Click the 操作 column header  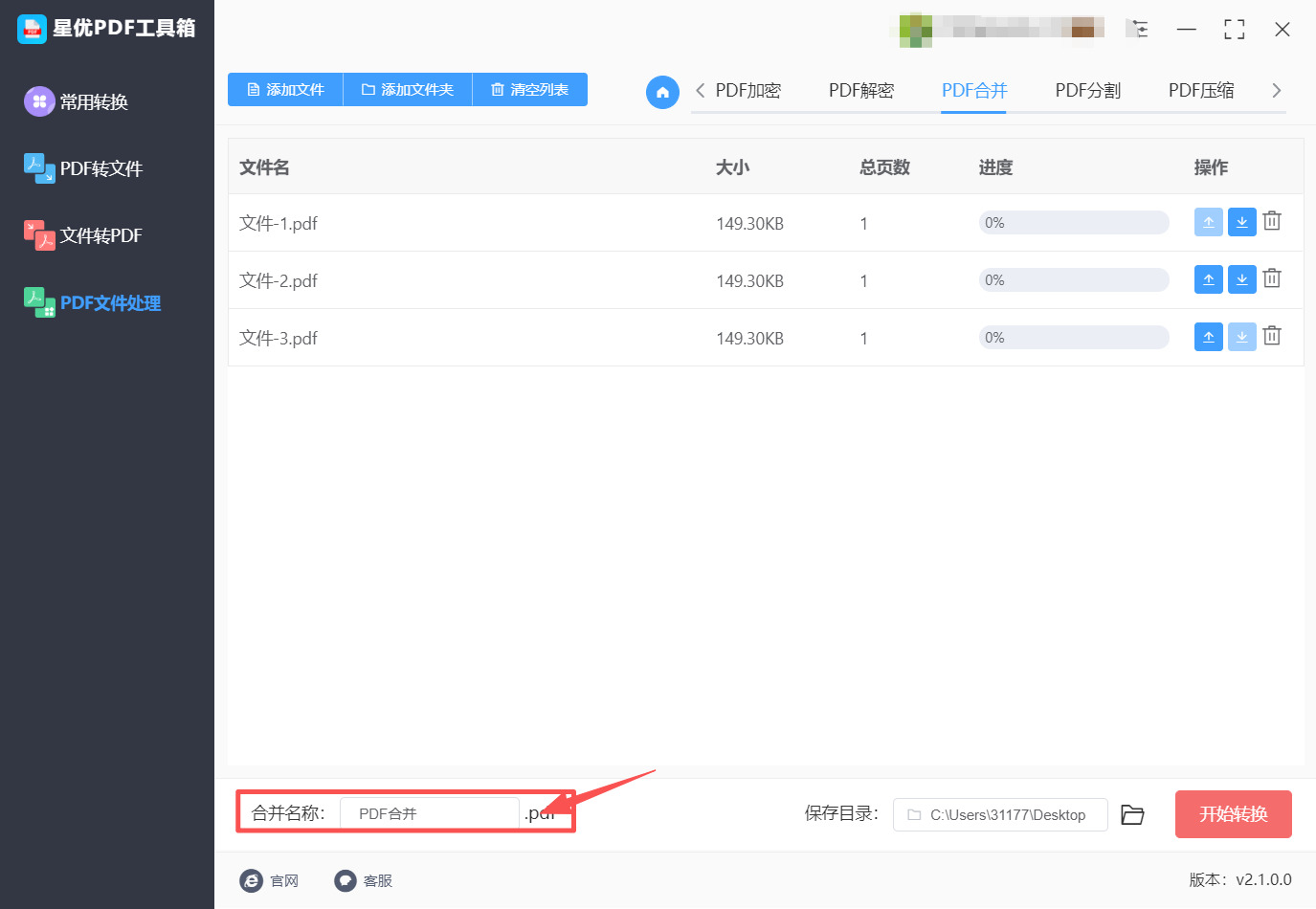pos(1211,167)
